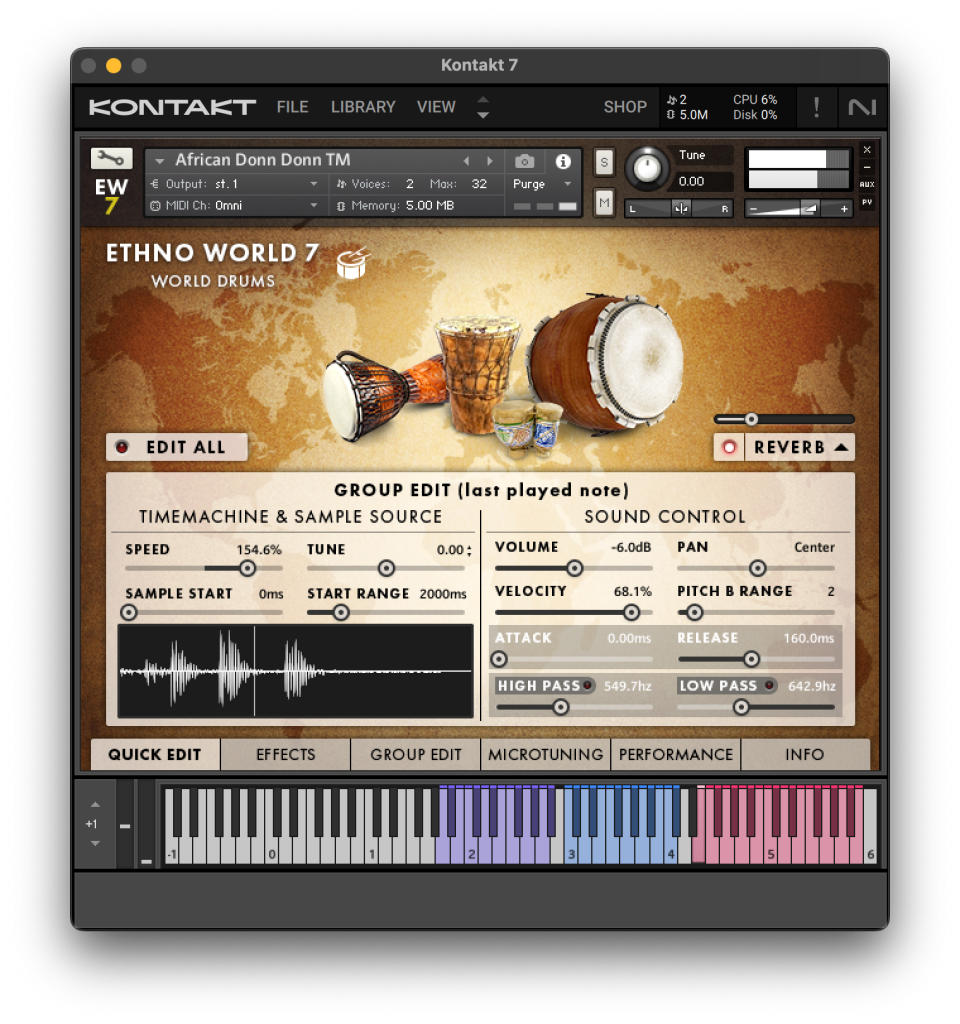Switch to the EFFECTS tab
The width and height of the screenshot is (960, 1024).
[x=285, y=754]
